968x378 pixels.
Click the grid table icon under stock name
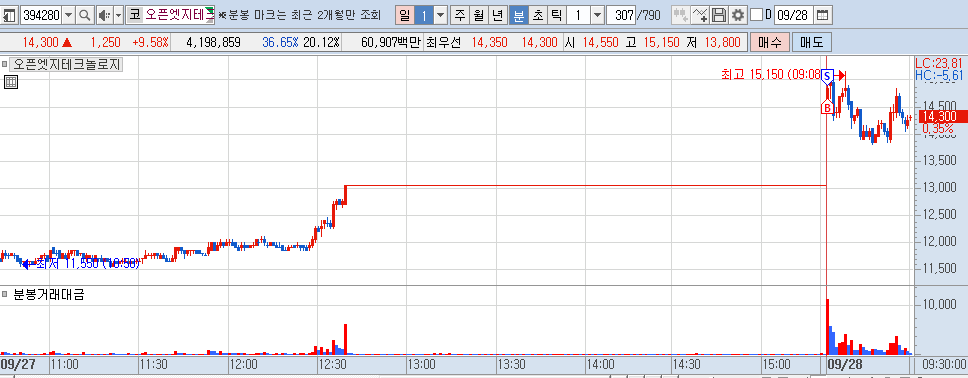pyautogui.click(x=10, y=82)
